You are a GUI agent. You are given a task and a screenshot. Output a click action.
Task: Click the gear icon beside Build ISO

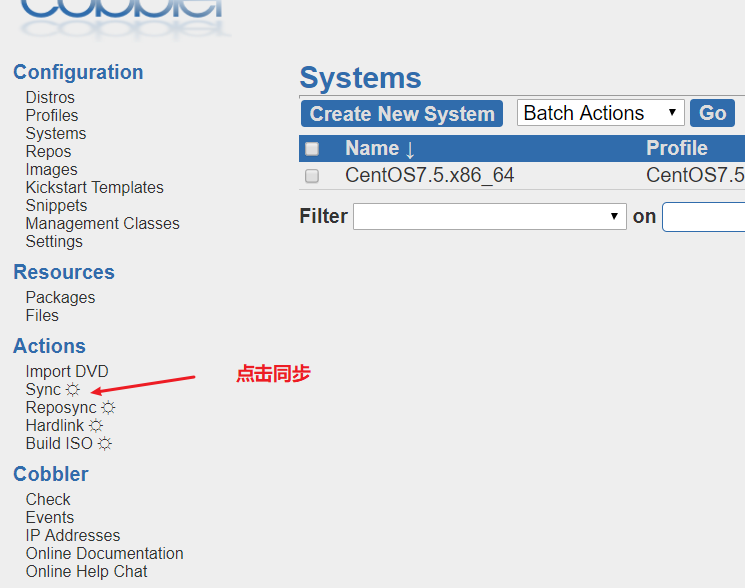(104, 444)
